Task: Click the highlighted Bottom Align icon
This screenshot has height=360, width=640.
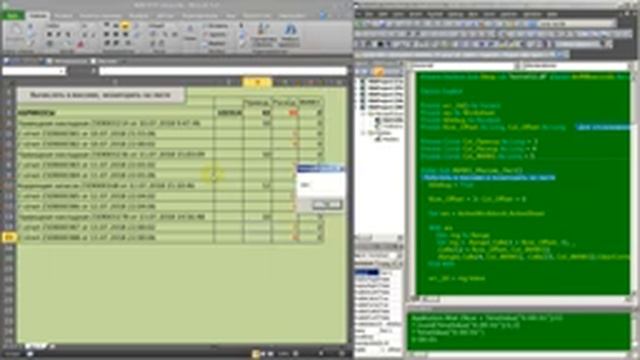Action: click(x=126, y=26)
